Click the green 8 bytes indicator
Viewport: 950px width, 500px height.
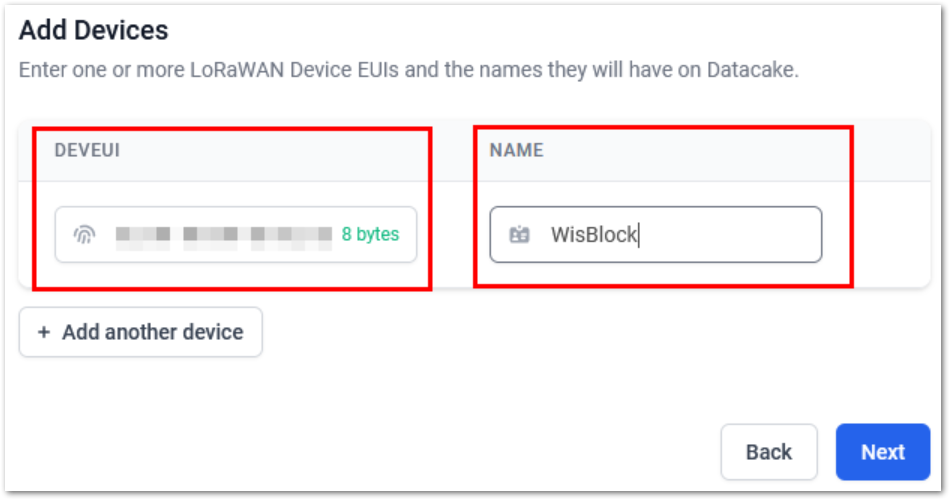pyautogui.click(x=370, y=235)
